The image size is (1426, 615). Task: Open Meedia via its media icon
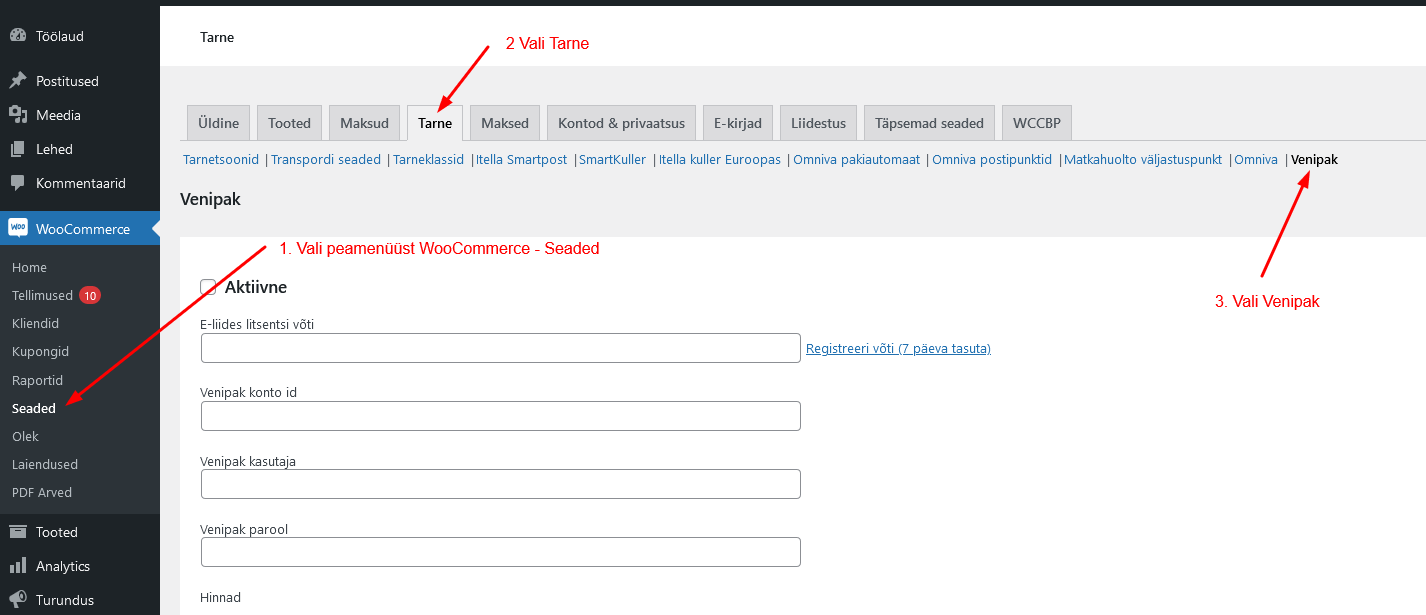click(x=17, y=115)
